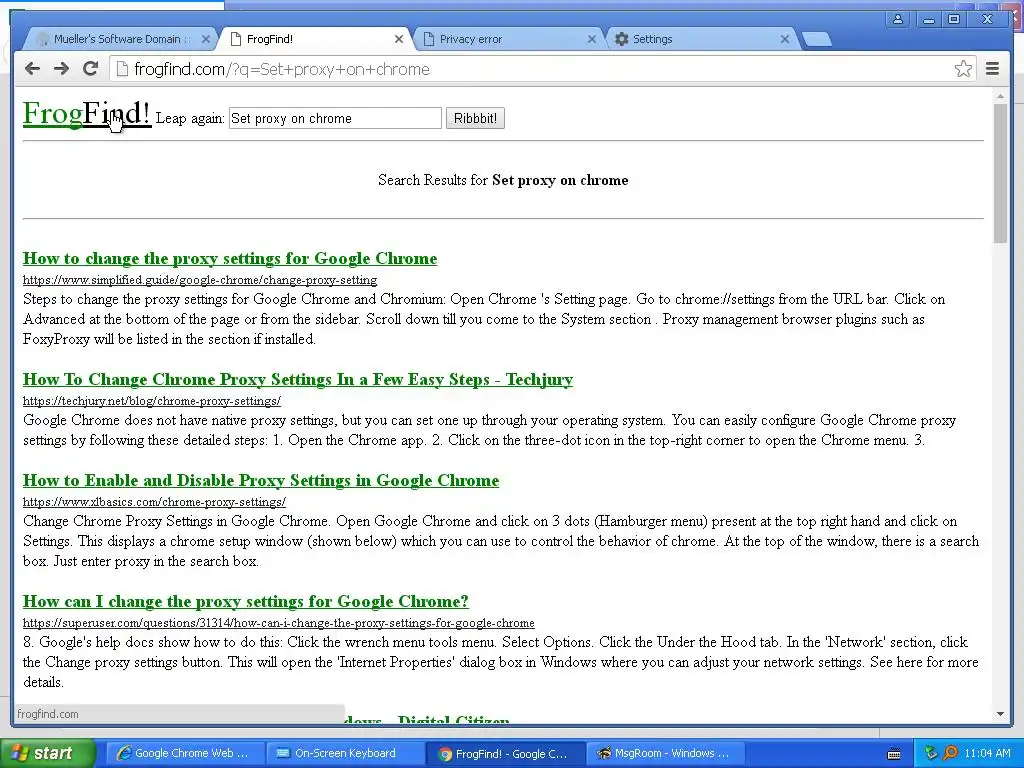Close the Privacy error tab

pyautogui.click(x=592, y=39)
